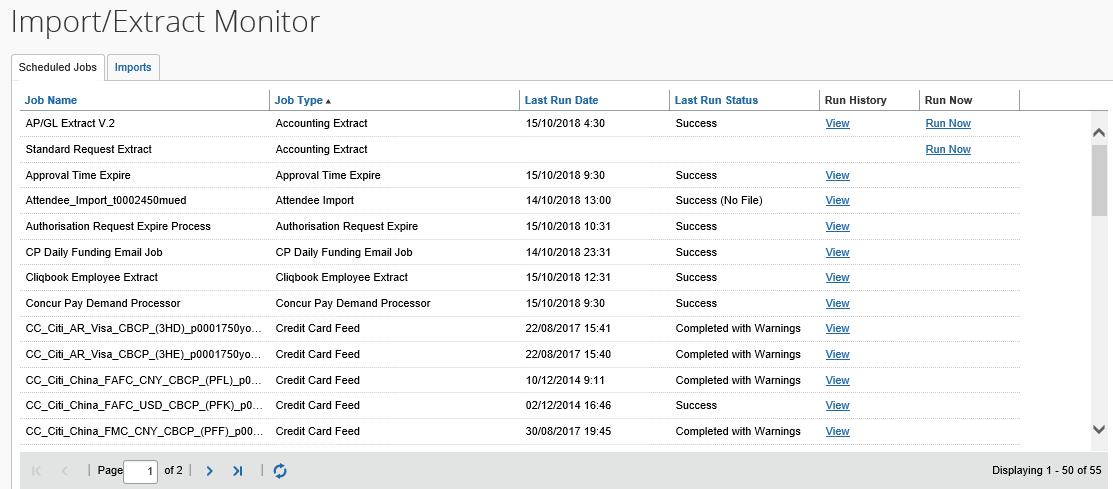Sort by Job Type column header
The width and height of the screenshot is (1113, 489).
coord(299,100)
